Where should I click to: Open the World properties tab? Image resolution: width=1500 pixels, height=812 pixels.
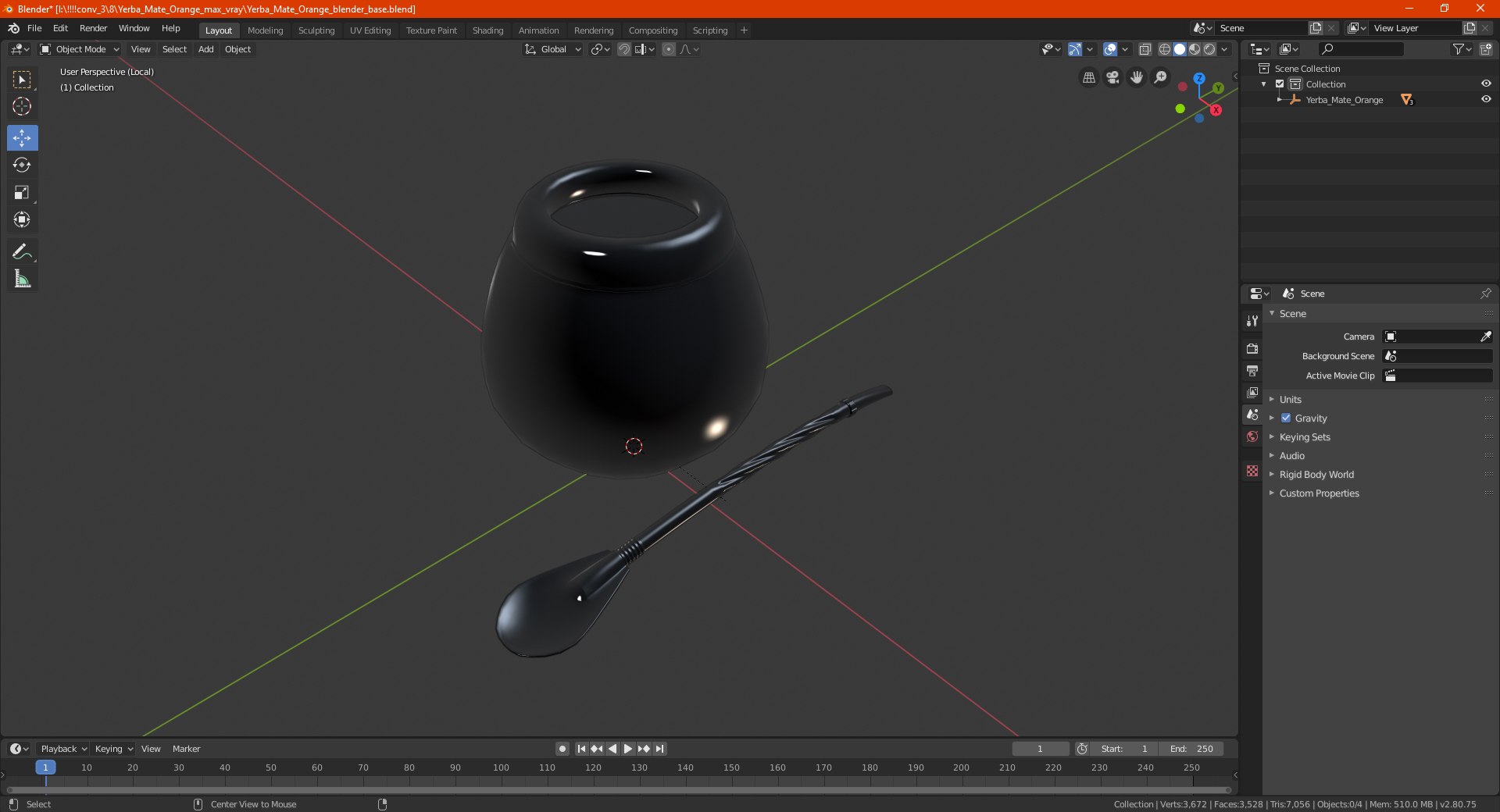[1252, 436]
